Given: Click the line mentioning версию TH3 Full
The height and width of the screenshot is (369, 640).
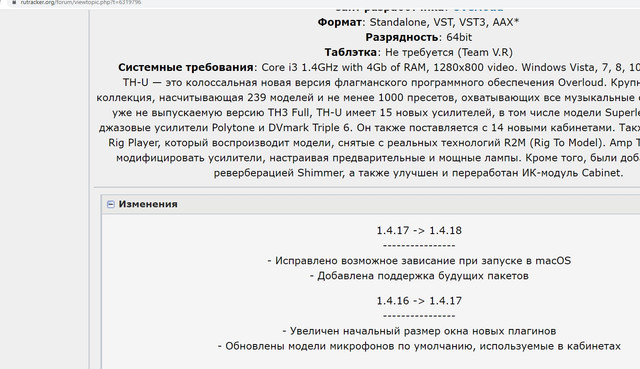Looking at the screenshot, I should tap(376, 113).
